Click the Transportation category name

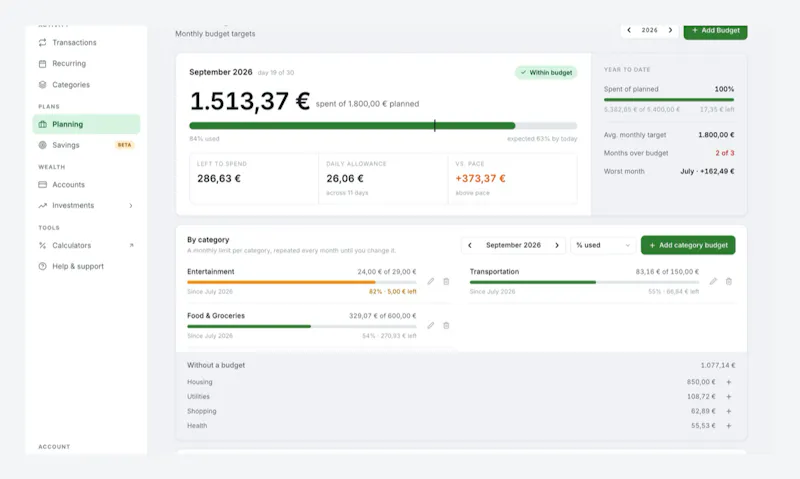tap(494, 272)
